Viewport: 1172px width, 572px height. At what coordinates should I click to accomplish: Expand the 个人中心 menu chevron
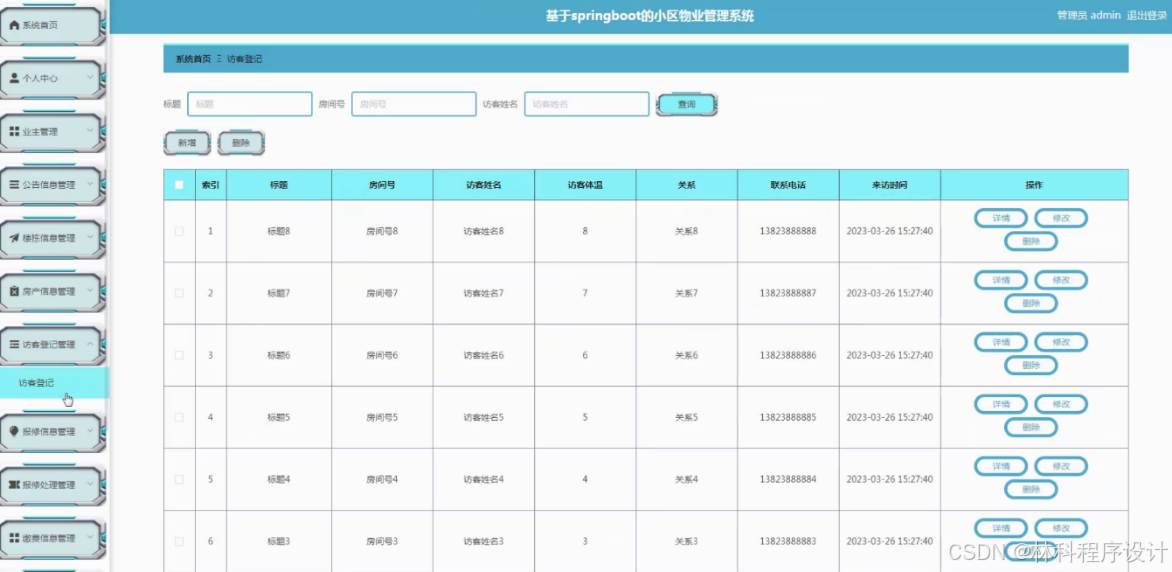coord(90,78)
